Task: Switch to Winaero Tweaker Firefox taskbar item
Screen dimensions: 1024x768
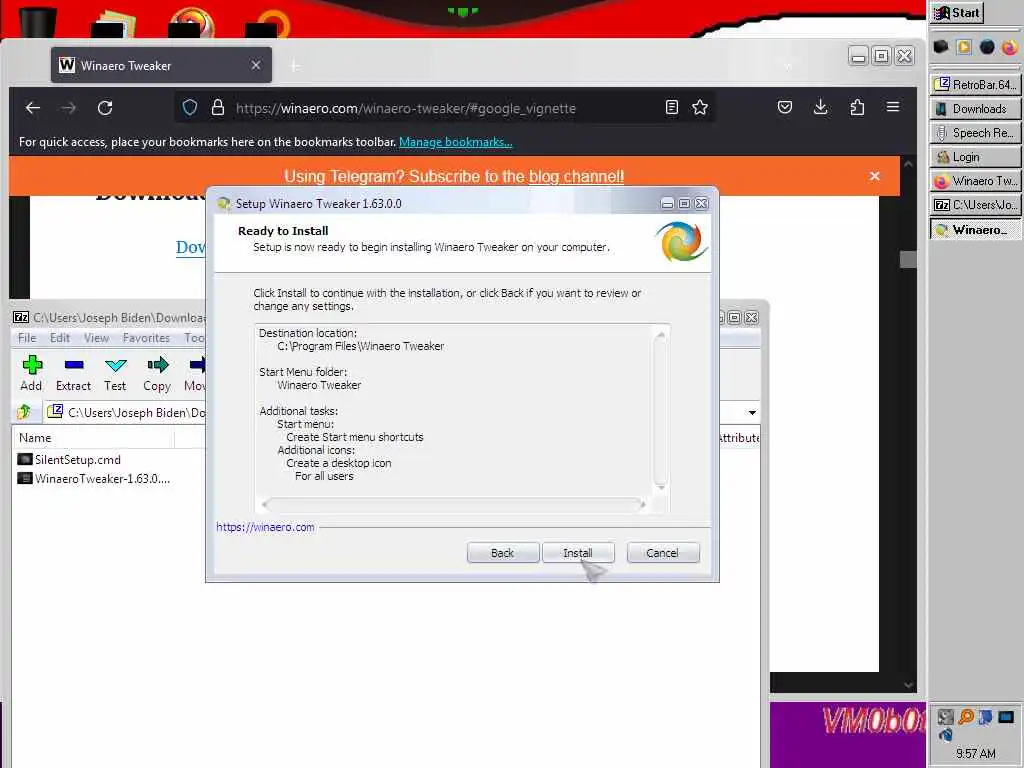Action: coord(976,181)
